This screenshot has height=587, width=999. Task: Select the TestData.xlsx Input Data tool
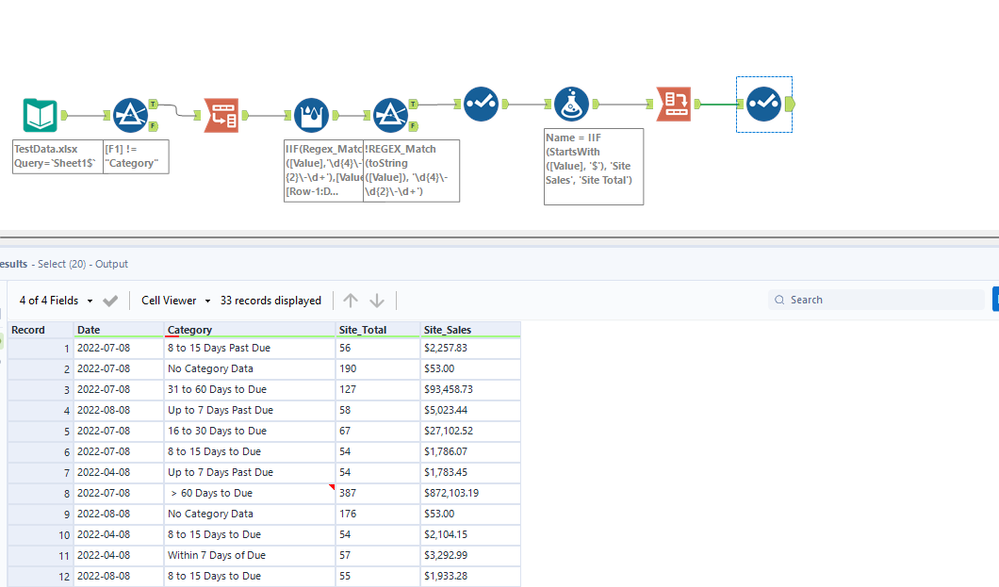tap(40, 115)
